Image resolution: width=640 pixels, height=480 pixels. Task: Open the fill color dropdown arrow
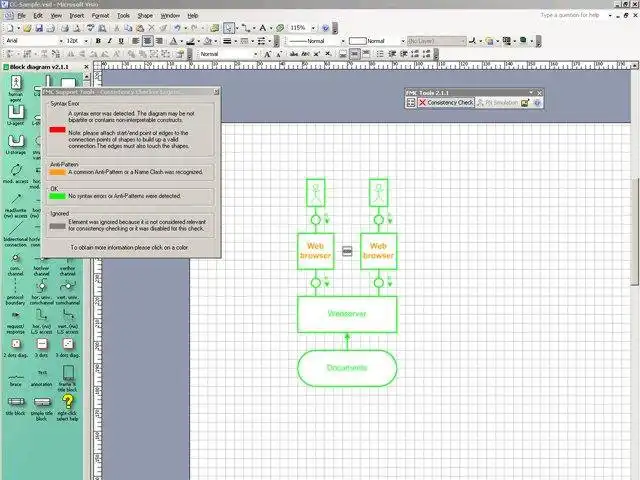click(x=216, y=41)
